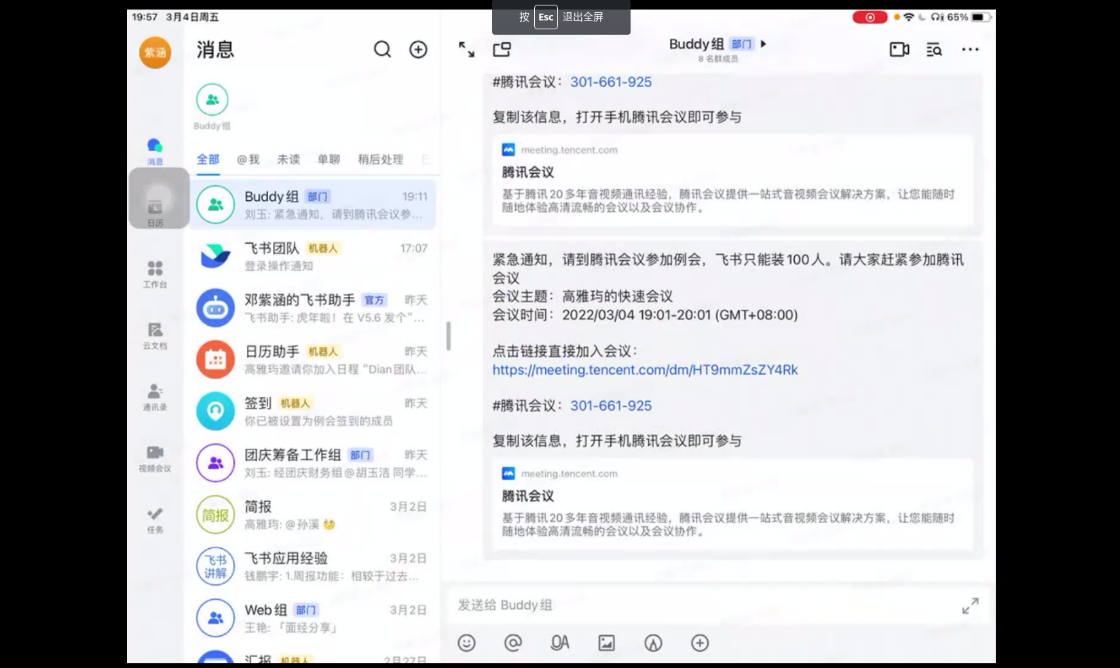Expand the message input to full editor
The height and width of the screenshot is (668, 1120).
970,606
